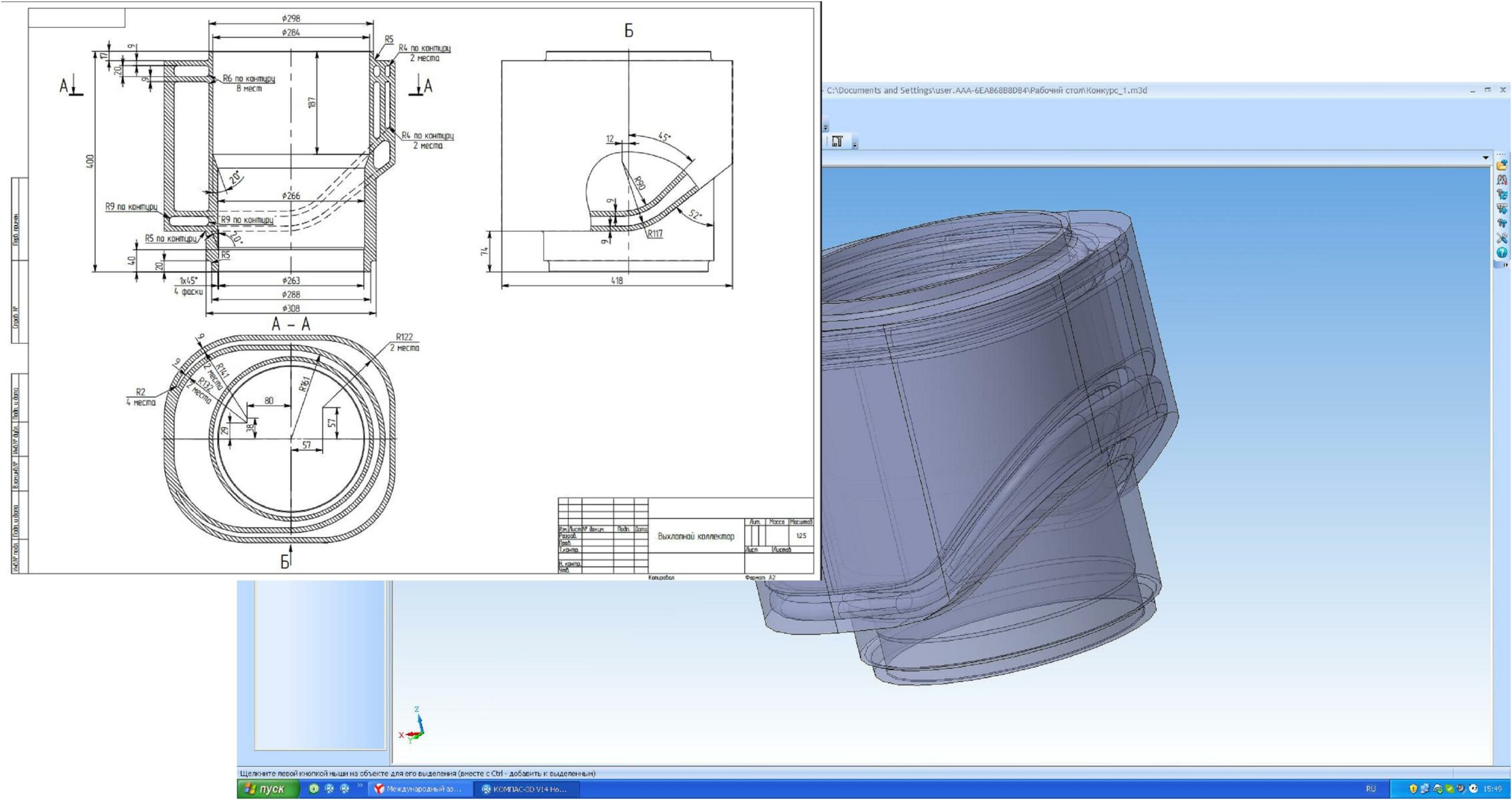The width and height of the screenshot is (1512, 800).
Task: Click the RU language indicator
Action: coord(1371,789)
